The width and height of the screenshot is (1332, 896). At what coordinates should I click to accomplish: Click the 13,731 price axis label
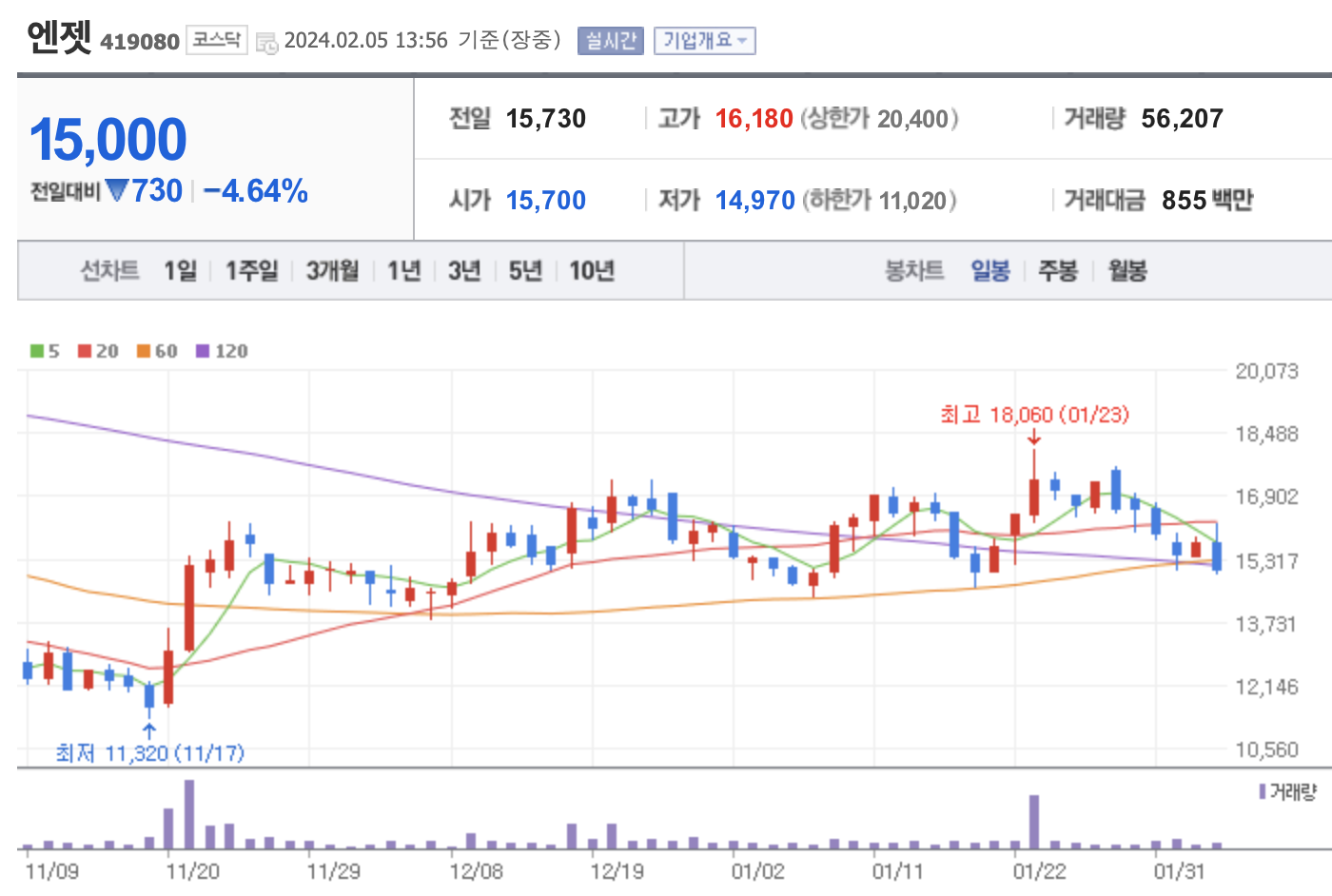[x=1266, y=624]
